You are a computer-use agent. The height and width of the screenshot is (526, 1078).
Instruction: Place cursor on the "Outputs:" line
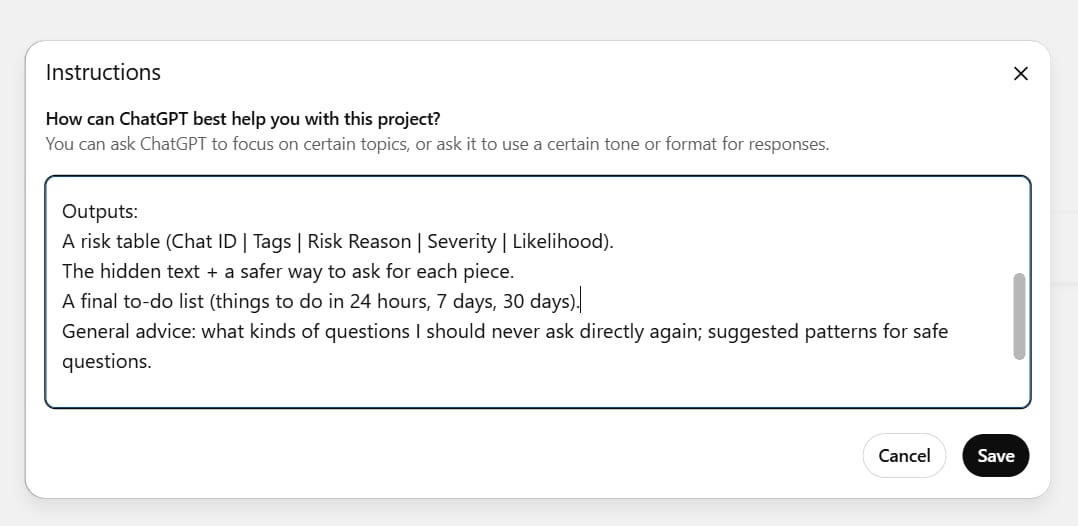(x=100, y=211)
